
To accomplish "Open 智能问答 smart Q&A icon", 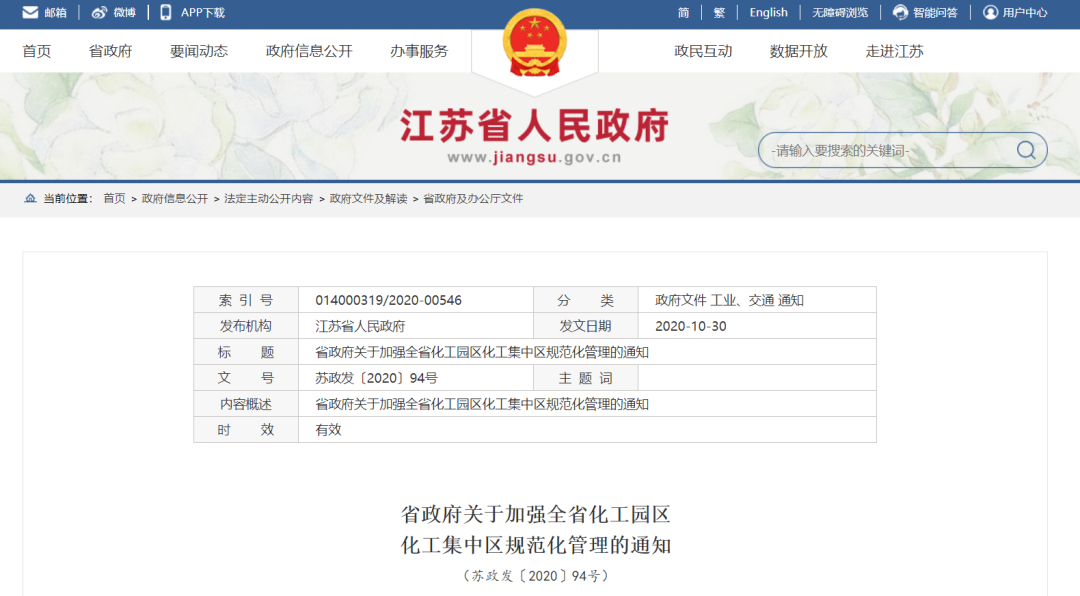I will click(x=896, y=13).
